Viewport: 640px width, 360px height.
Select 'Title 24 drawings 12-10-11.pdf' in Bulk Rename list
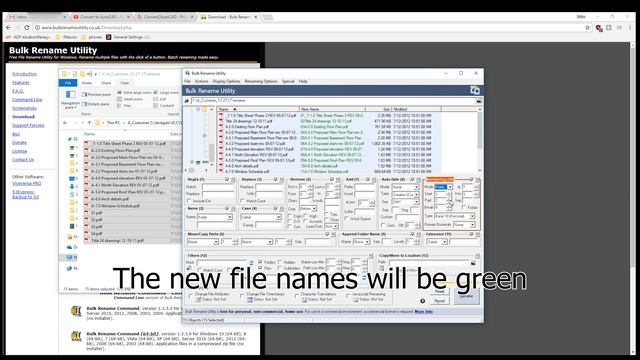(249, 121)
